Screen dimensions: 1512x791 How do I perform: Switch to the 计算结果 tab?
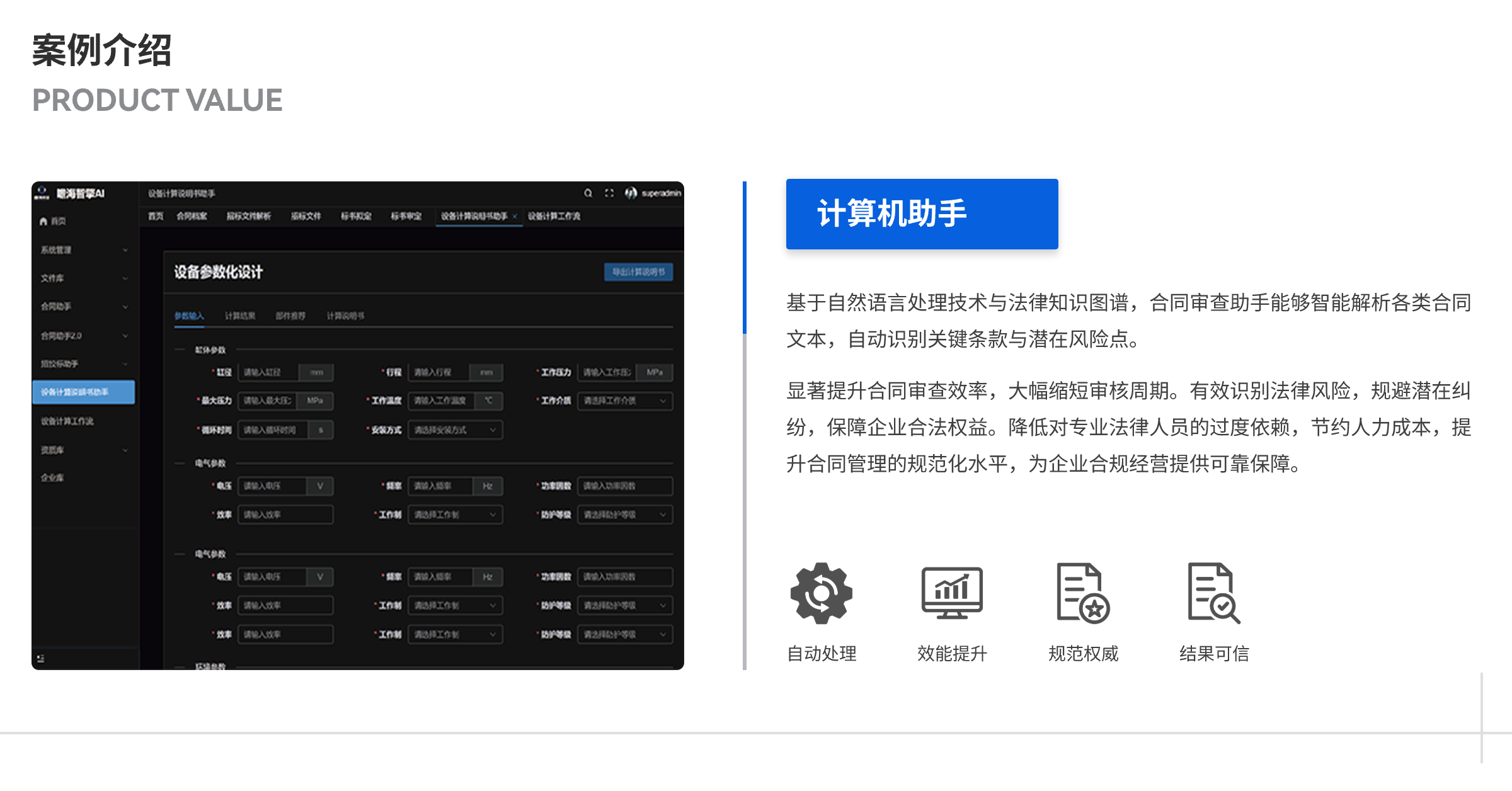(240, 316)
